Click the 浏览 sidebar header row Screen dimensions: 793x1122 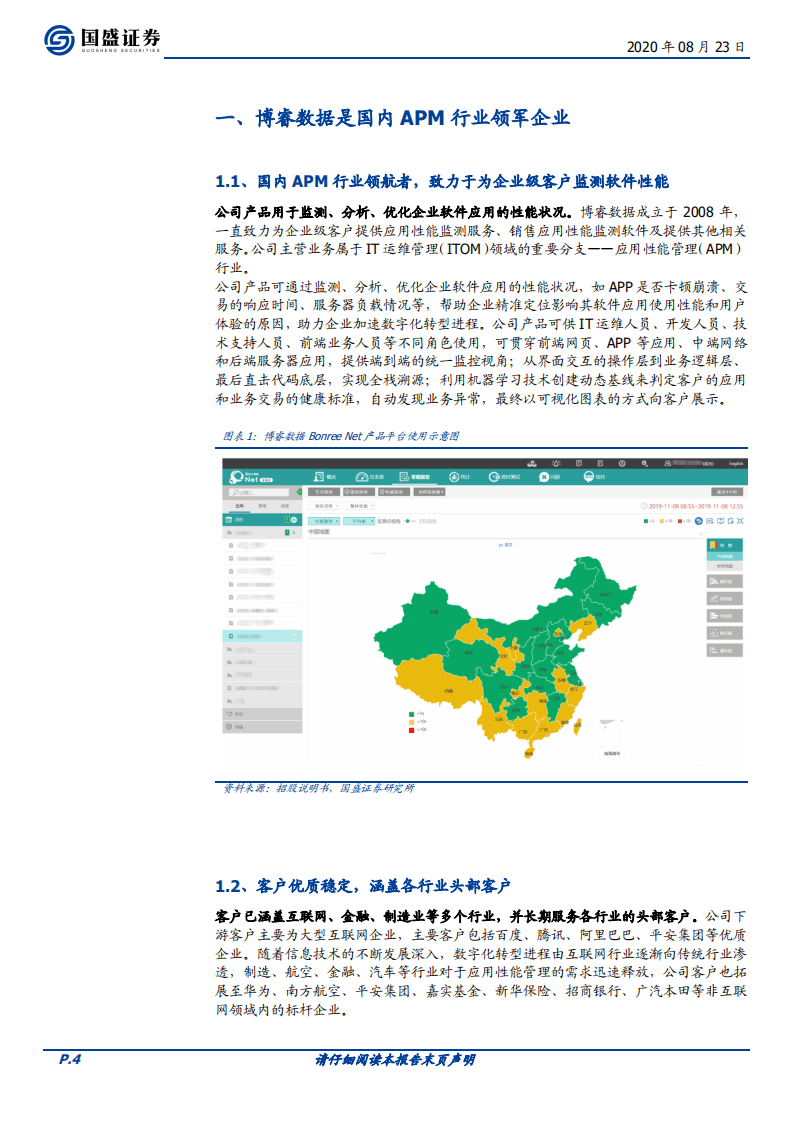click(x=262, y=519)
